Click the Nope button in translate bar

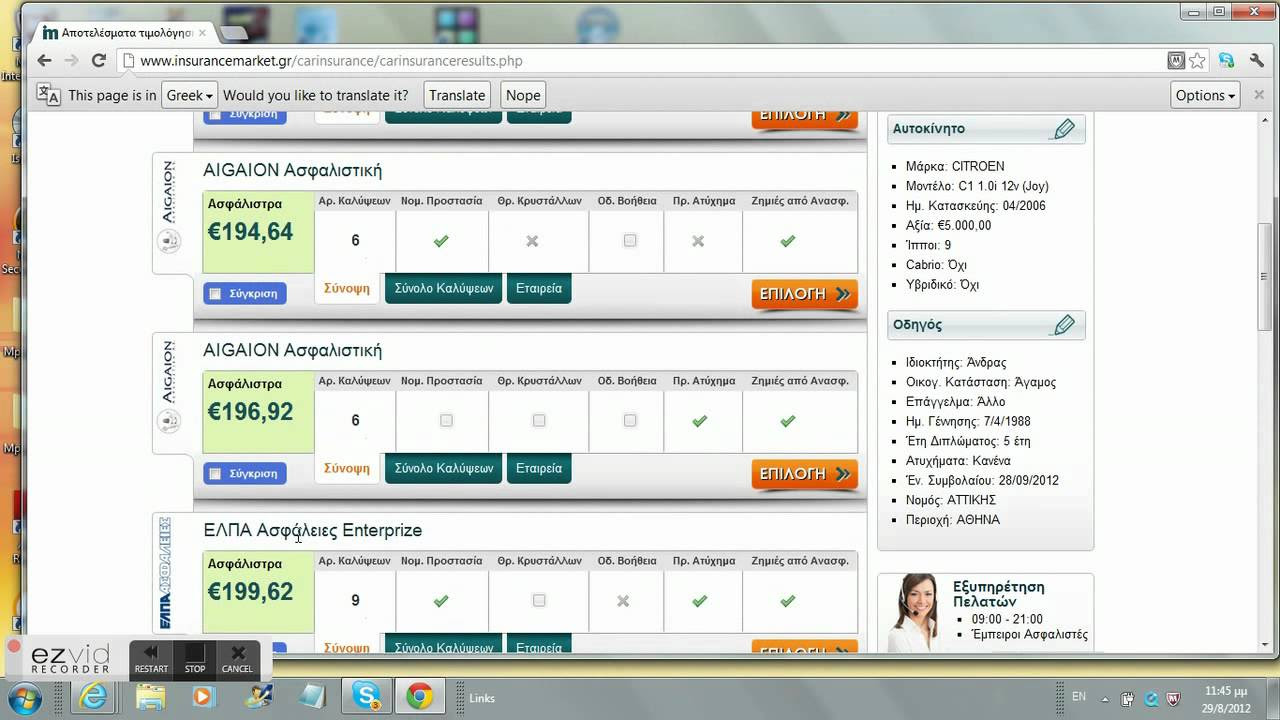523,95
